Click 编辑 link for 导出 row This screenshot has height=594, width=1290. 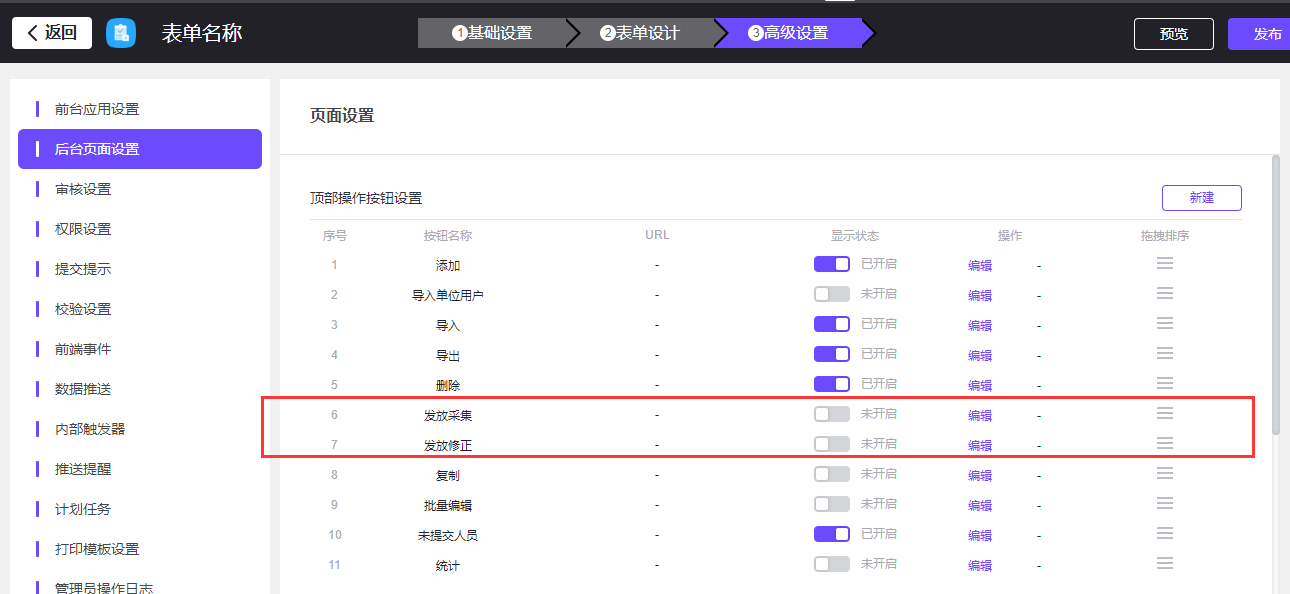(x=980, y=356)
